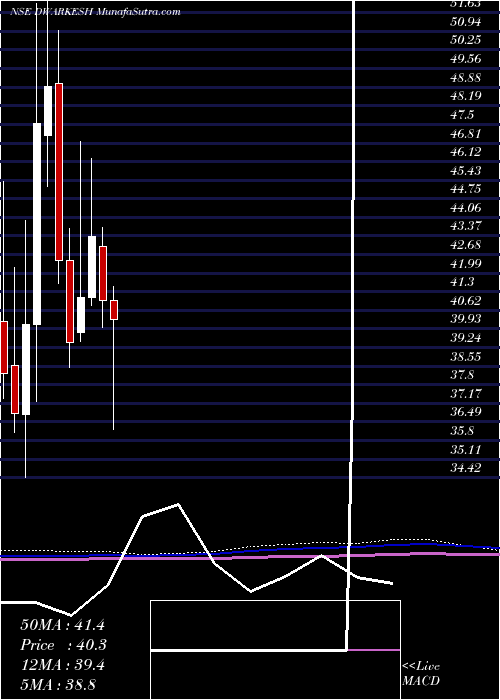
Task: Click the tallest white candlestick body
Action: [37, 224]
